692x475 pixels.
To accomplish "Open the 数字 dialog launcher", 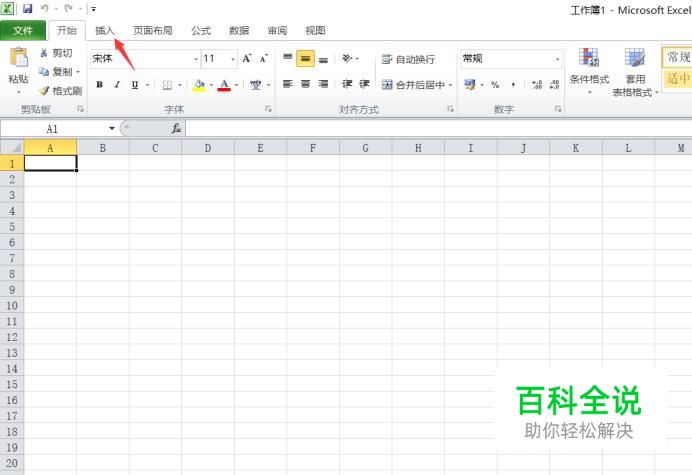I will click(x=558, y=109).
